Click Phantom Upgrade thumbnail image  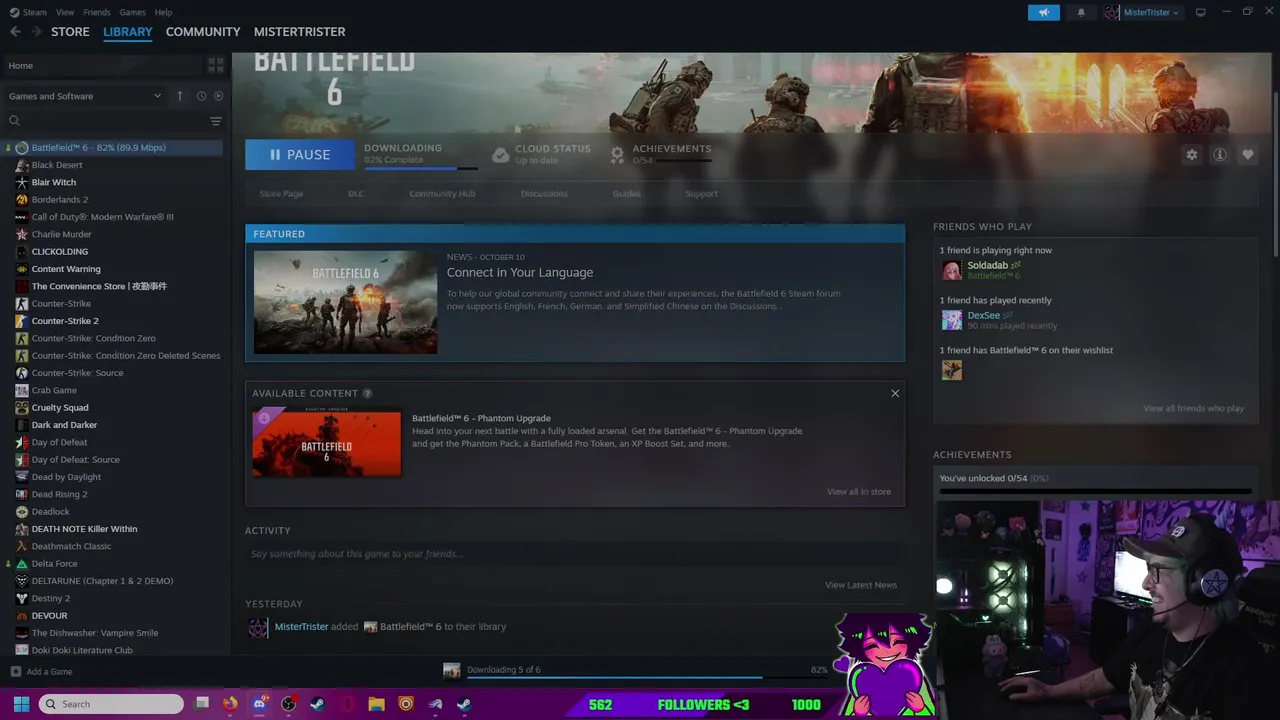click(326, 441)
